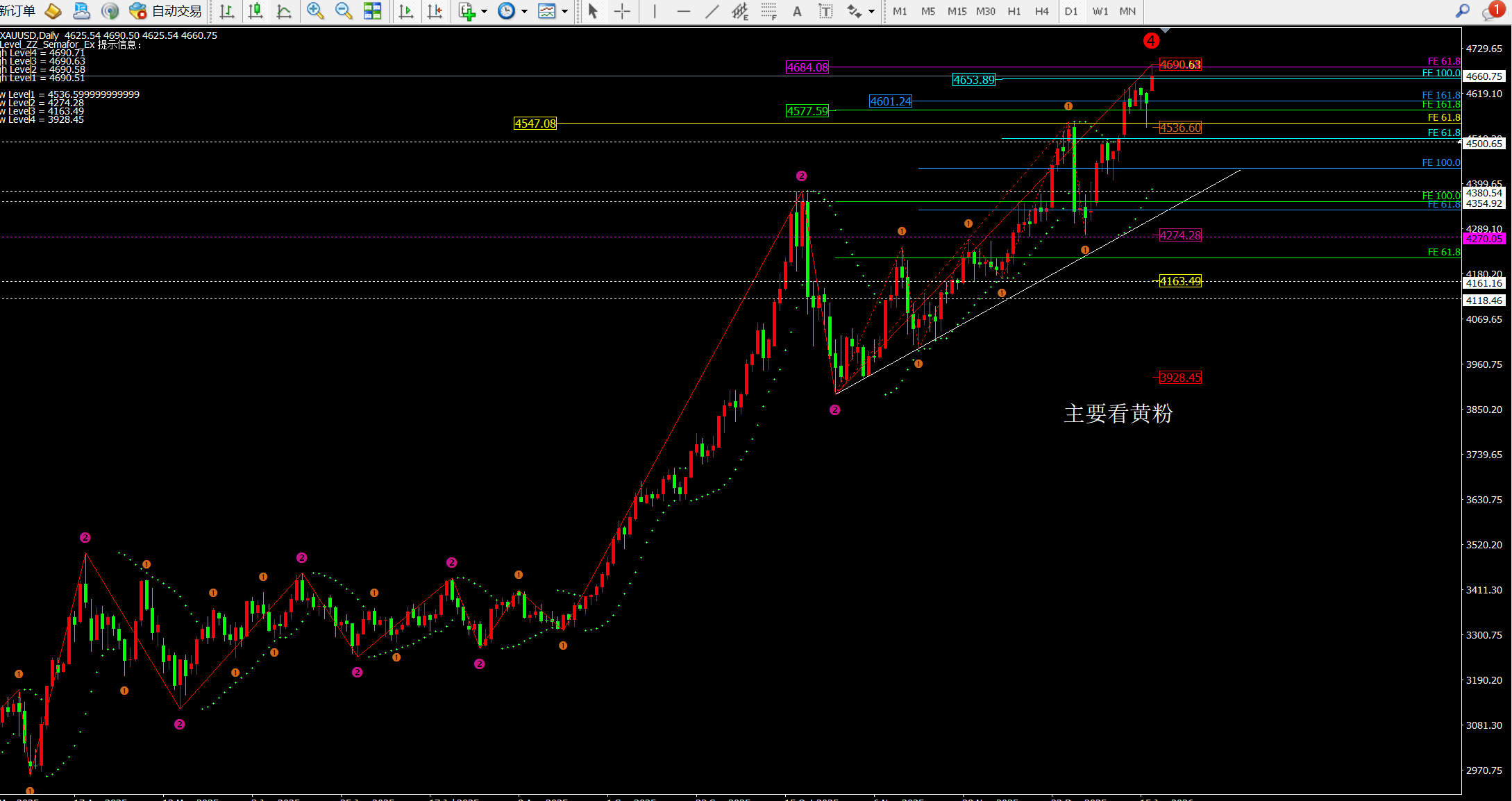1512x801 pixels.
Task: Toggle bar chart display mode
Action: click(x=226, y=11)
